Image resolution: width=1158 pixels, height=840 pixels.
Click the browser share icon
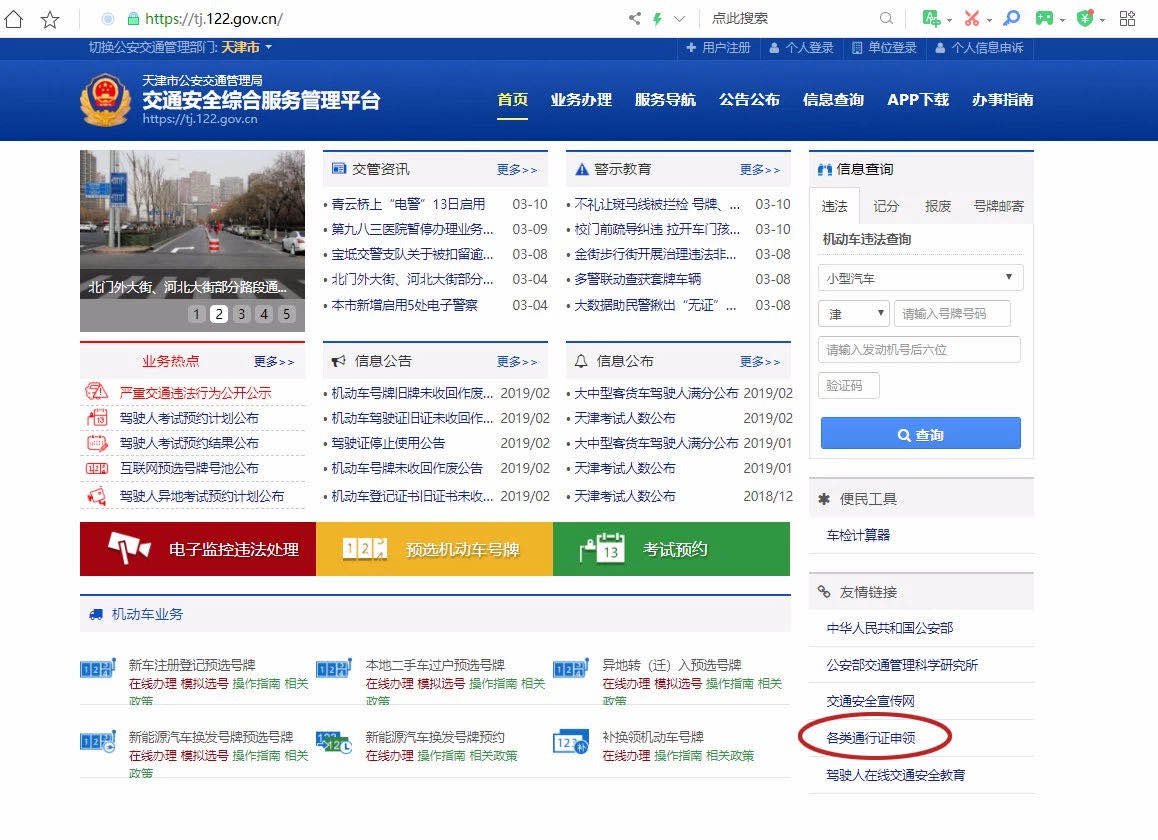pos(634,18)
